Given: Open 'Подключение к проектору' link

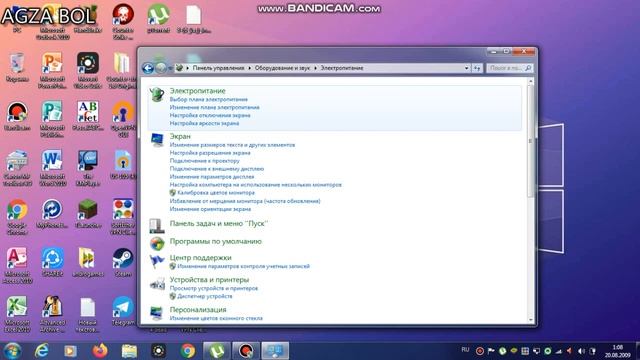Looking at the screenshot, I should (204, 161).
